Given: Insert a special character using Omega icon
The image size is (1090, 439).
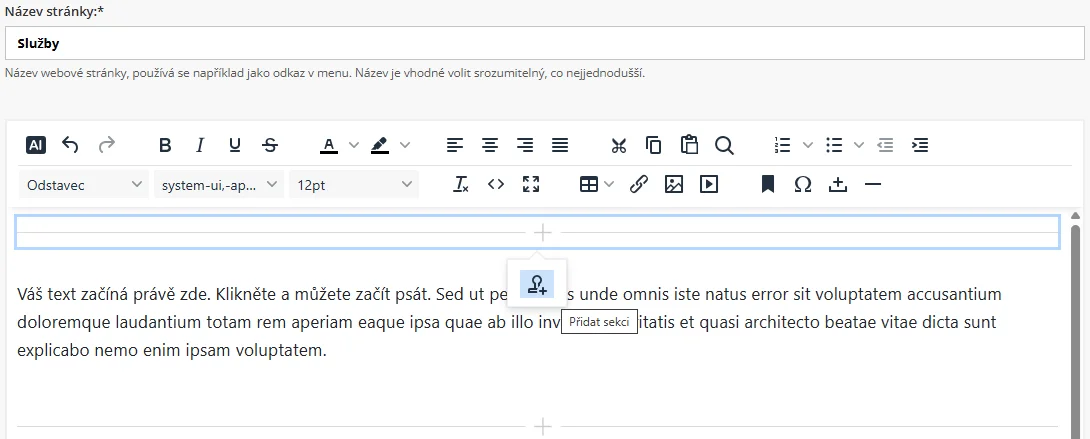Looking at the screenshot, I should coord(802,184).
